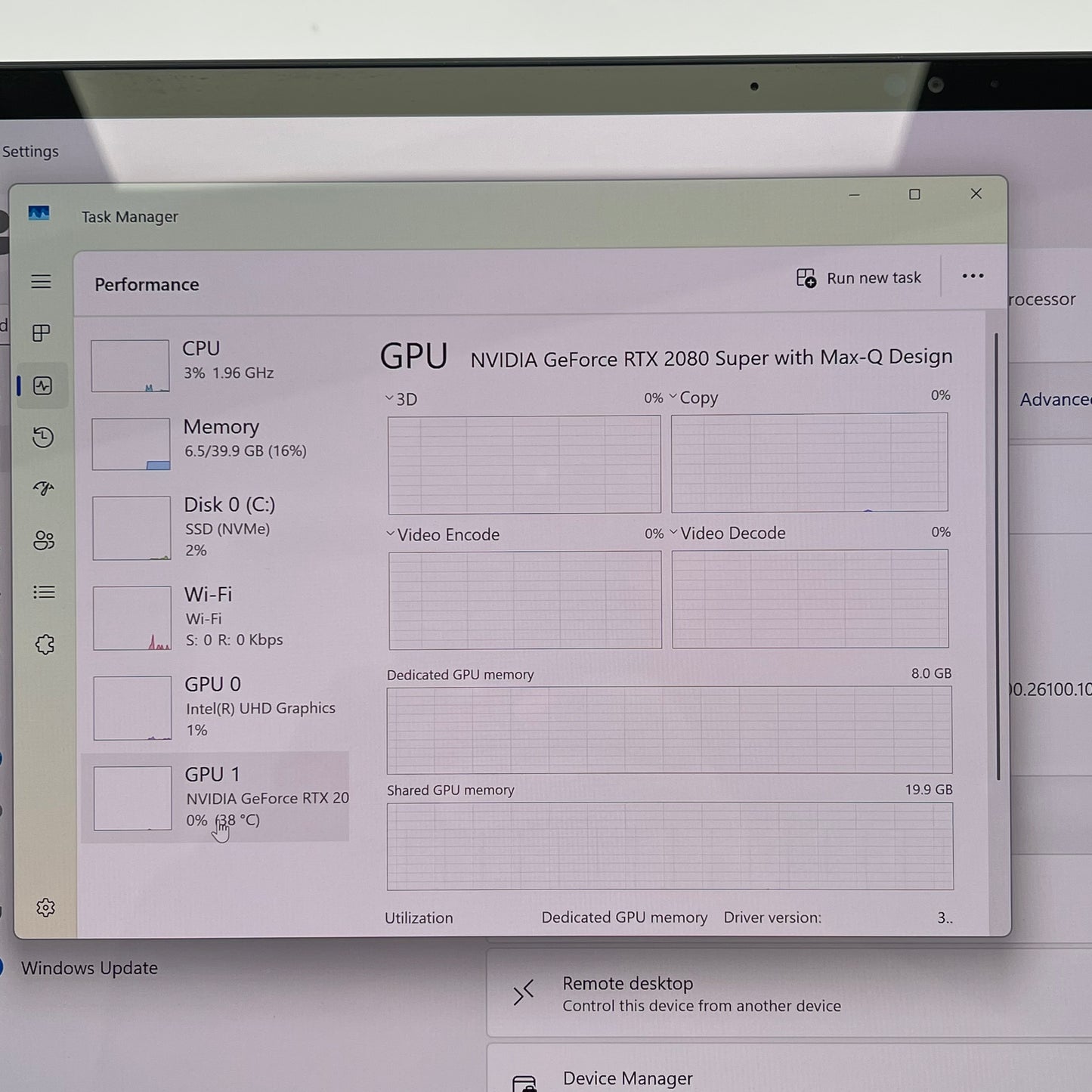Click the 3D engine usage graph

coord(524,464)
